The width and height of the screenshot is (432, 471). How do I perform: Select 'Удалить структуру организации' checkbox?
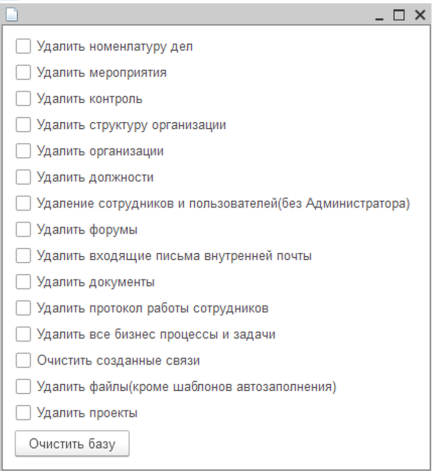pos(23,125)
